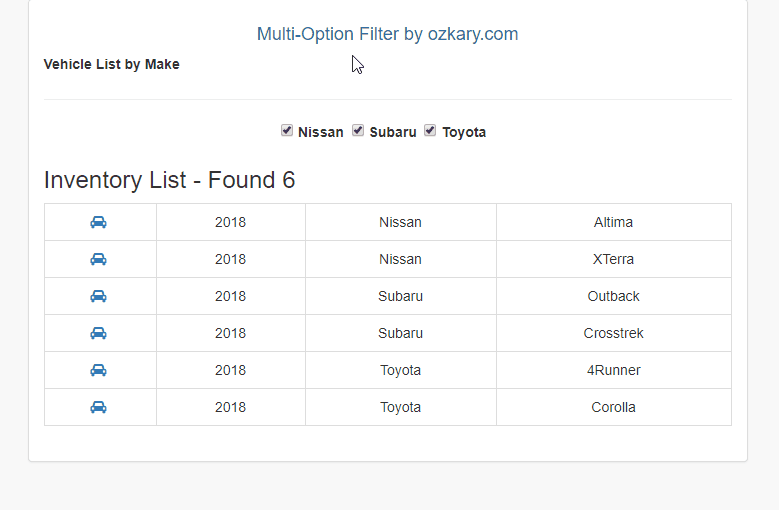
Task: Click the car icon in the Crosstrek row
Action: 98,333
